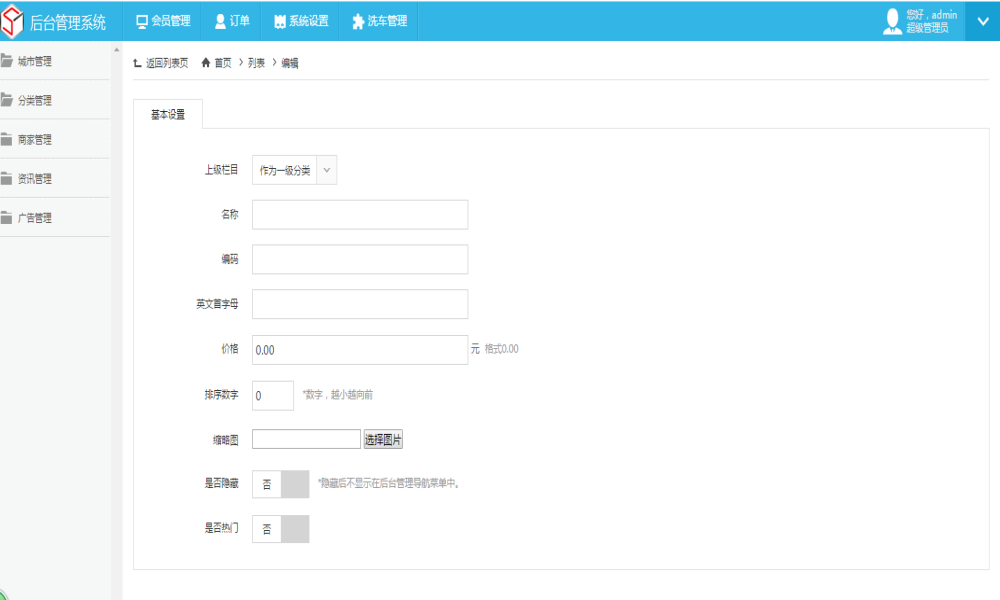Click the 返回列表页 link

(x=166, y=63)
